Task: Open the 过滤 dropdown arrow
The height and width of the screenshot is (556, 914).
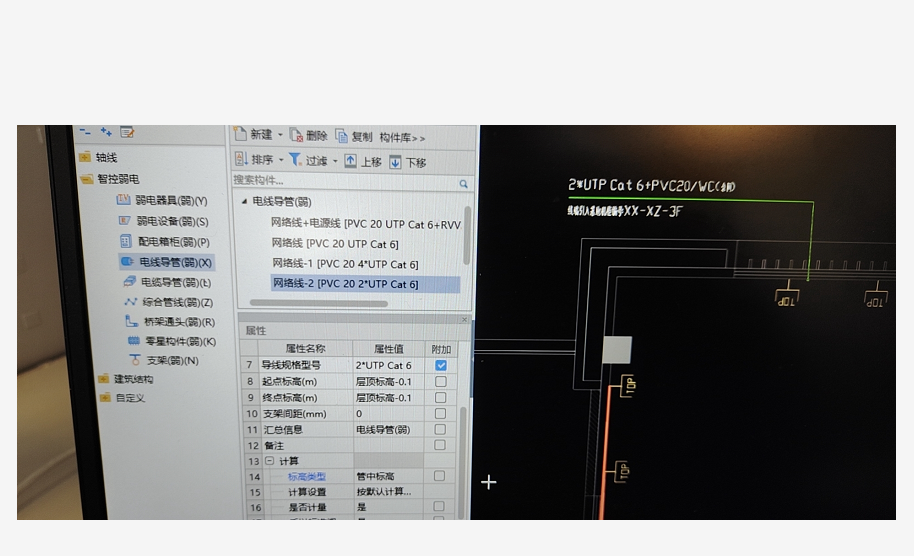Action: (335, 161)
